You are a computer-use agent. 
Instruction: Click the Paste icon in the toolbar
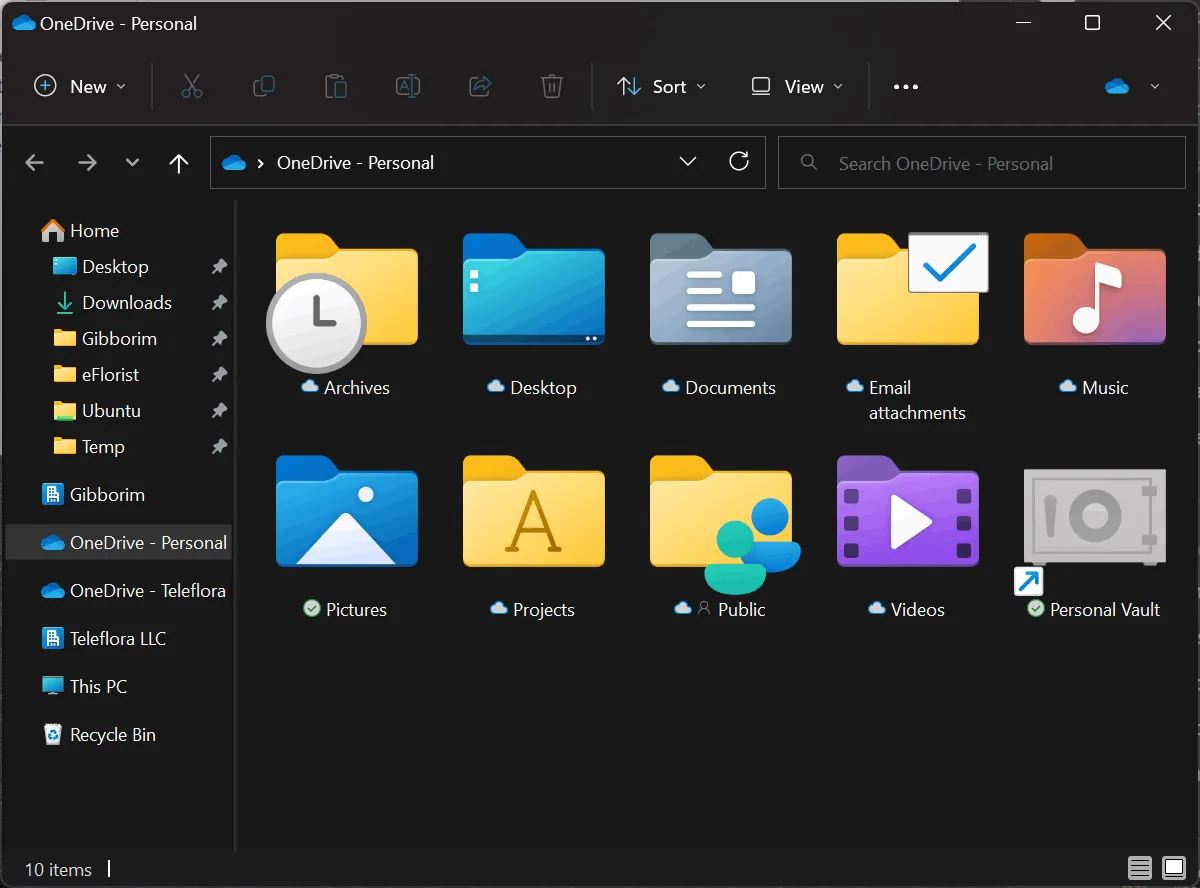[336, 86]
